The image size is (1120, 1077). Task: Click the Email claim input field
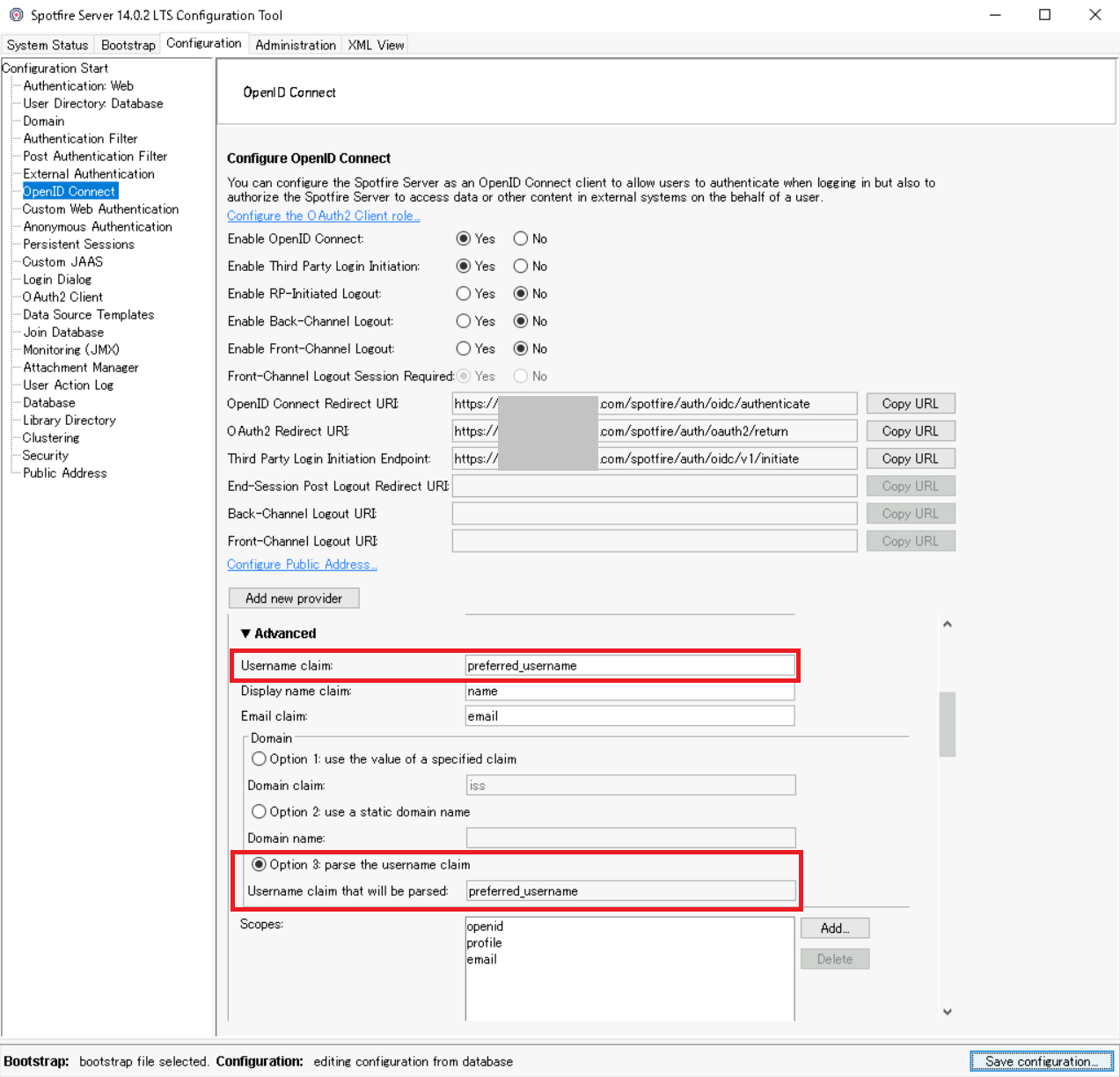tap(629, 716)
